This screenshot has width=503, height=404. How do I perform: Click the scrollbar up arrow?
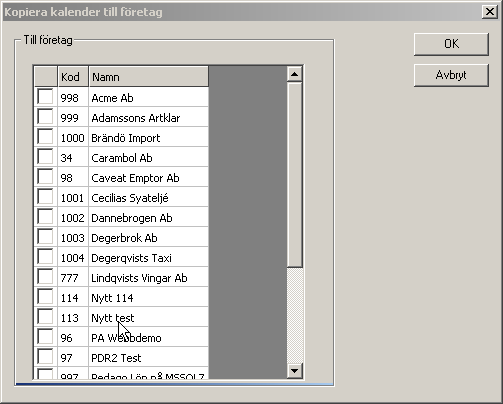(294, 74)
